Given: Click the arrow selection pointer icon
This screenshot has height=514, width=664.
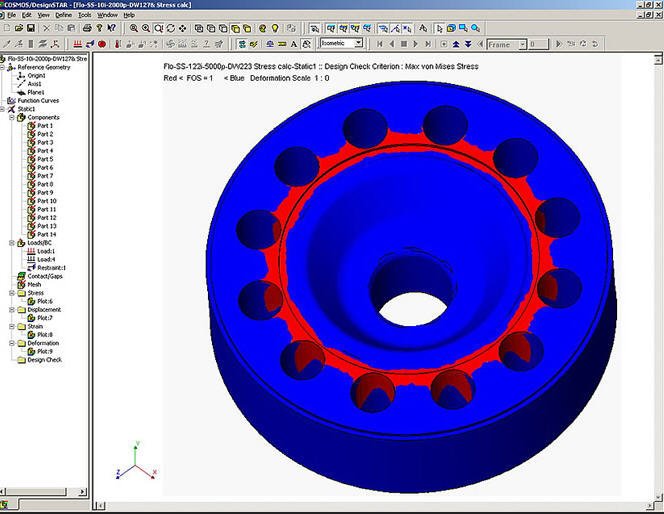Looking at the screenshot, I should [x=439, y=28].
